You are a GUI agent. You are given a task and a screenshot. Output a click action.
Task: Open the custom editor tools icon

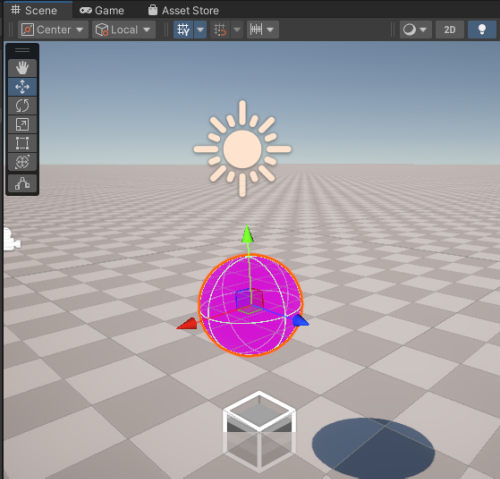22,183
